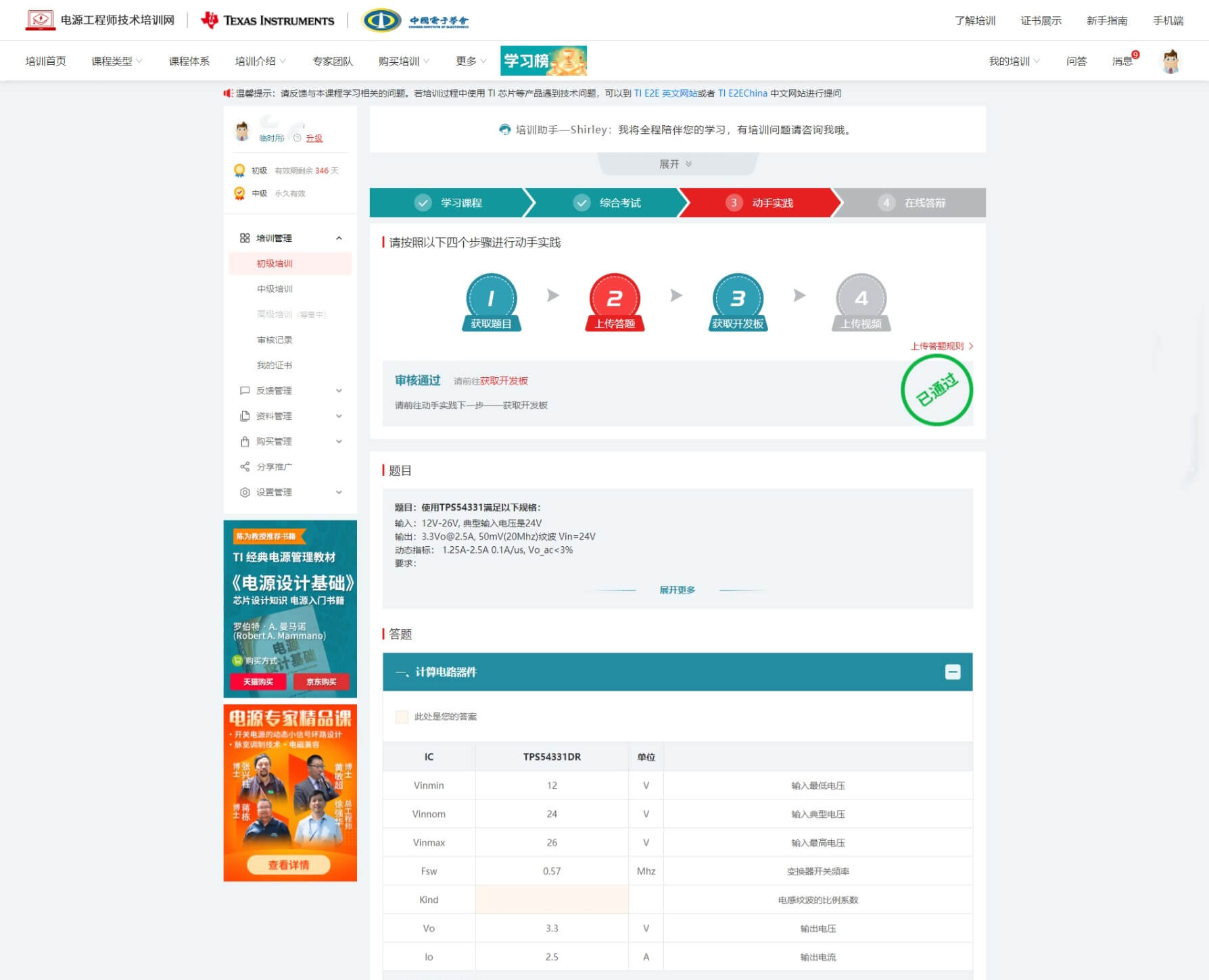Click the notification badge on 消息
Screen dimensions: 1209x980
[1135, 54]
